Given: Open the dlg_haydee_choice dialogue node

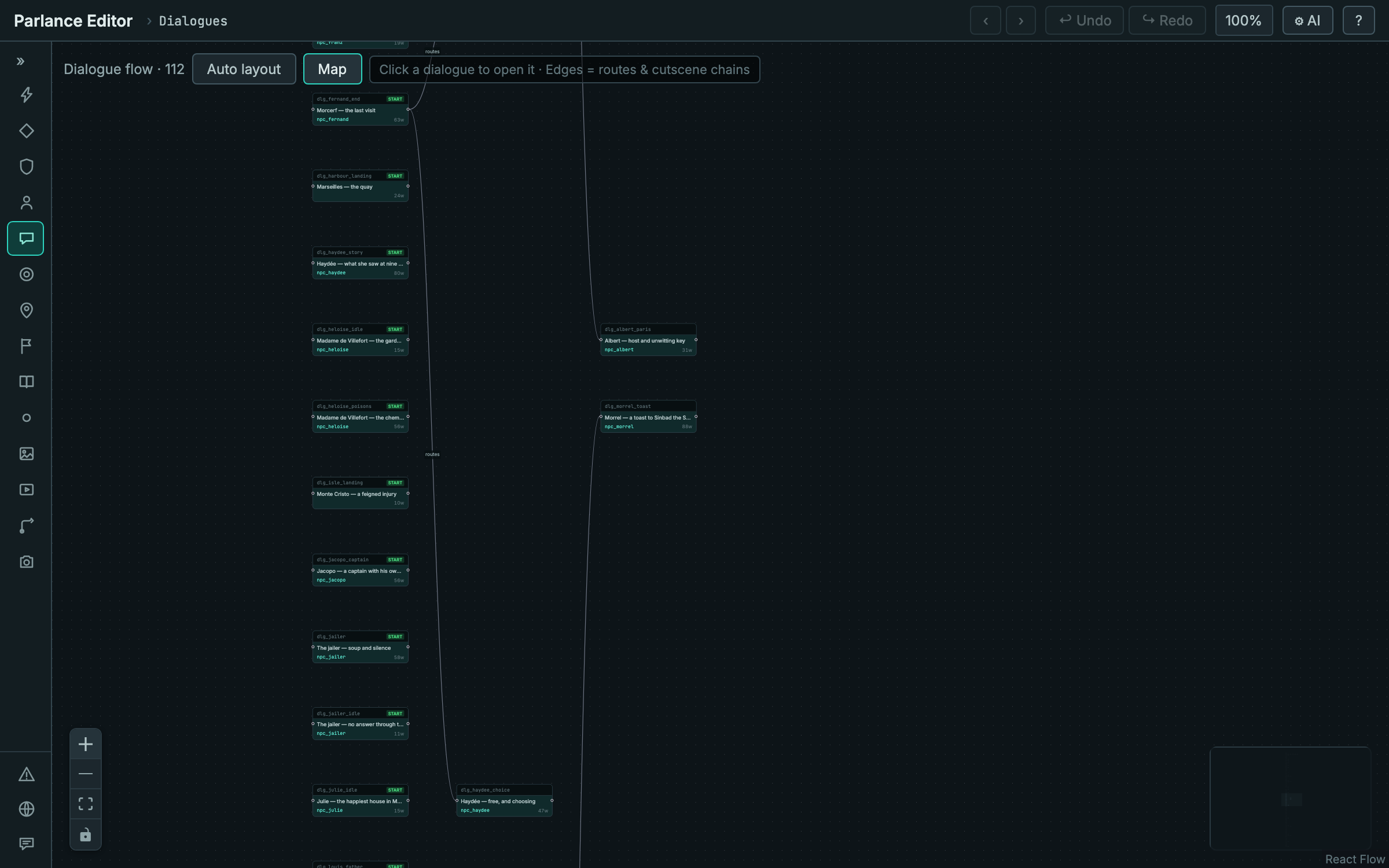Looking at the screenshot, I should coord(504,800).
